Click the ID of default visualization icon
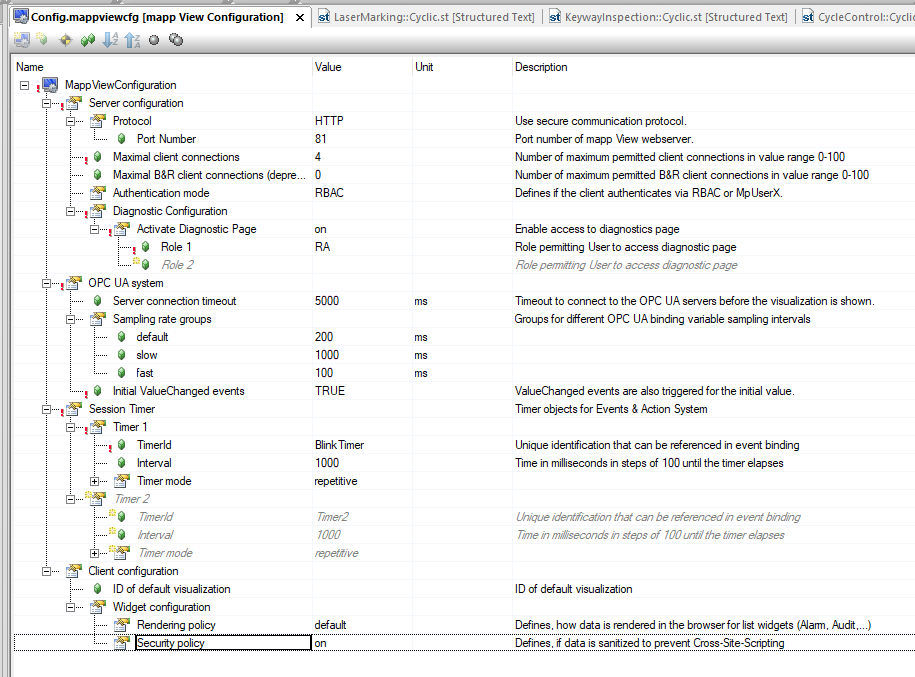 pyautogui.click(x=97, y=589)
